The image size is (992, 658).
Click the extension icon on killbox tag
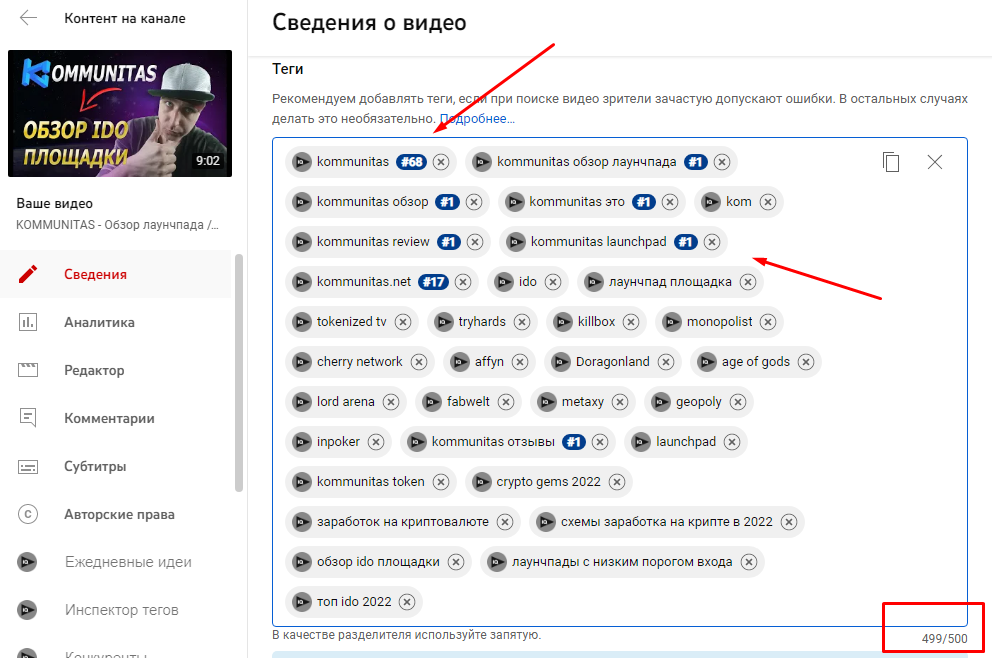pos(563,322)
